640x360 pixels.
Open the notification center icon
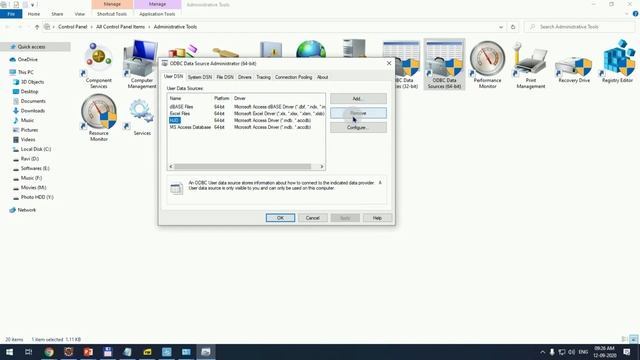pos(627,352)
